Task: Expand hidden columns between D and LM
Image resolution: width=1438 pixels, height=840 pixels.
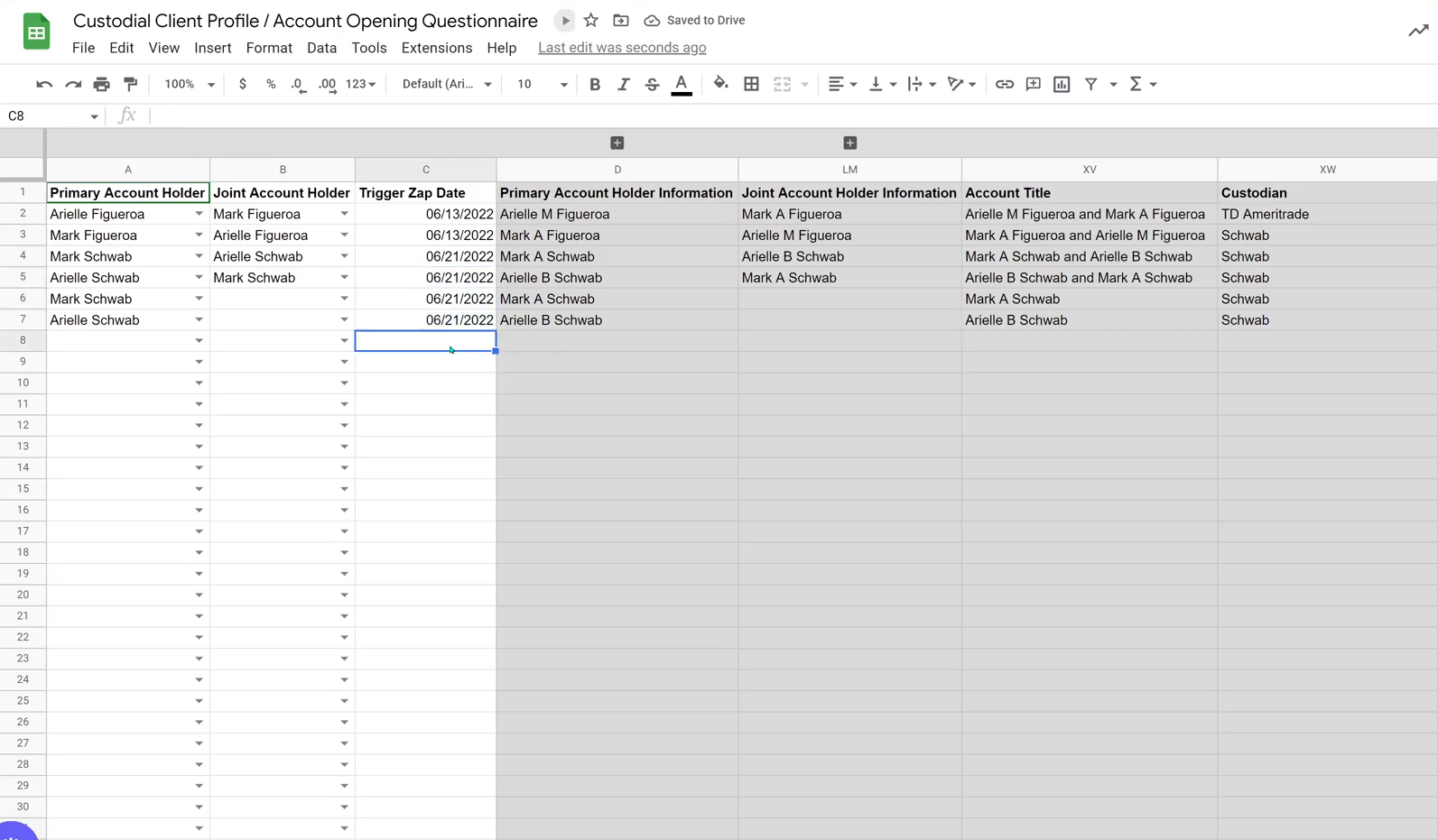Action: (x=617, y=143)
